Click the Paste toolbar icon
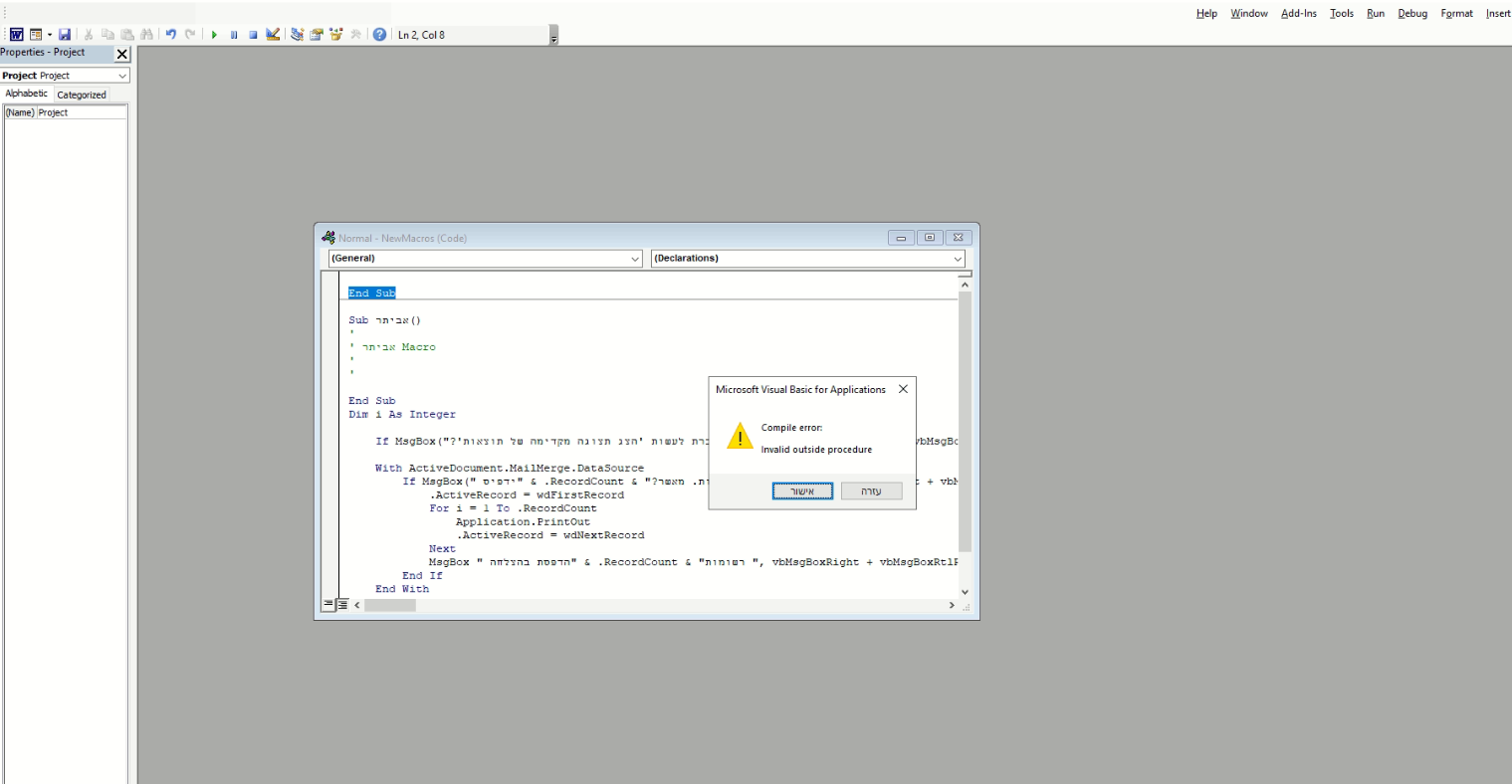The width and height of the screenshot is (1512, 784). (127, 35)
